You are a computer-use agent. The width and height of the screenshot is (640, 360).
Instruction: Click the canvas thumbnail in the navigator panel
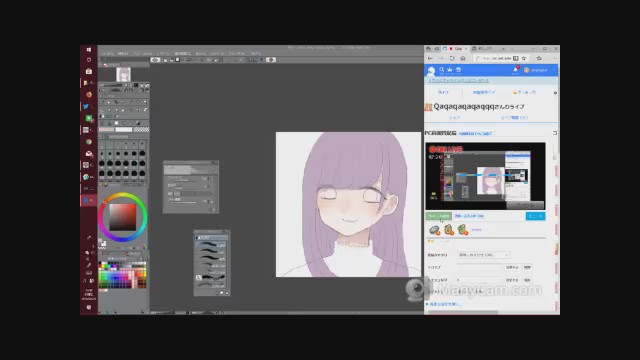pyautogui.click(x=123, y=74)
